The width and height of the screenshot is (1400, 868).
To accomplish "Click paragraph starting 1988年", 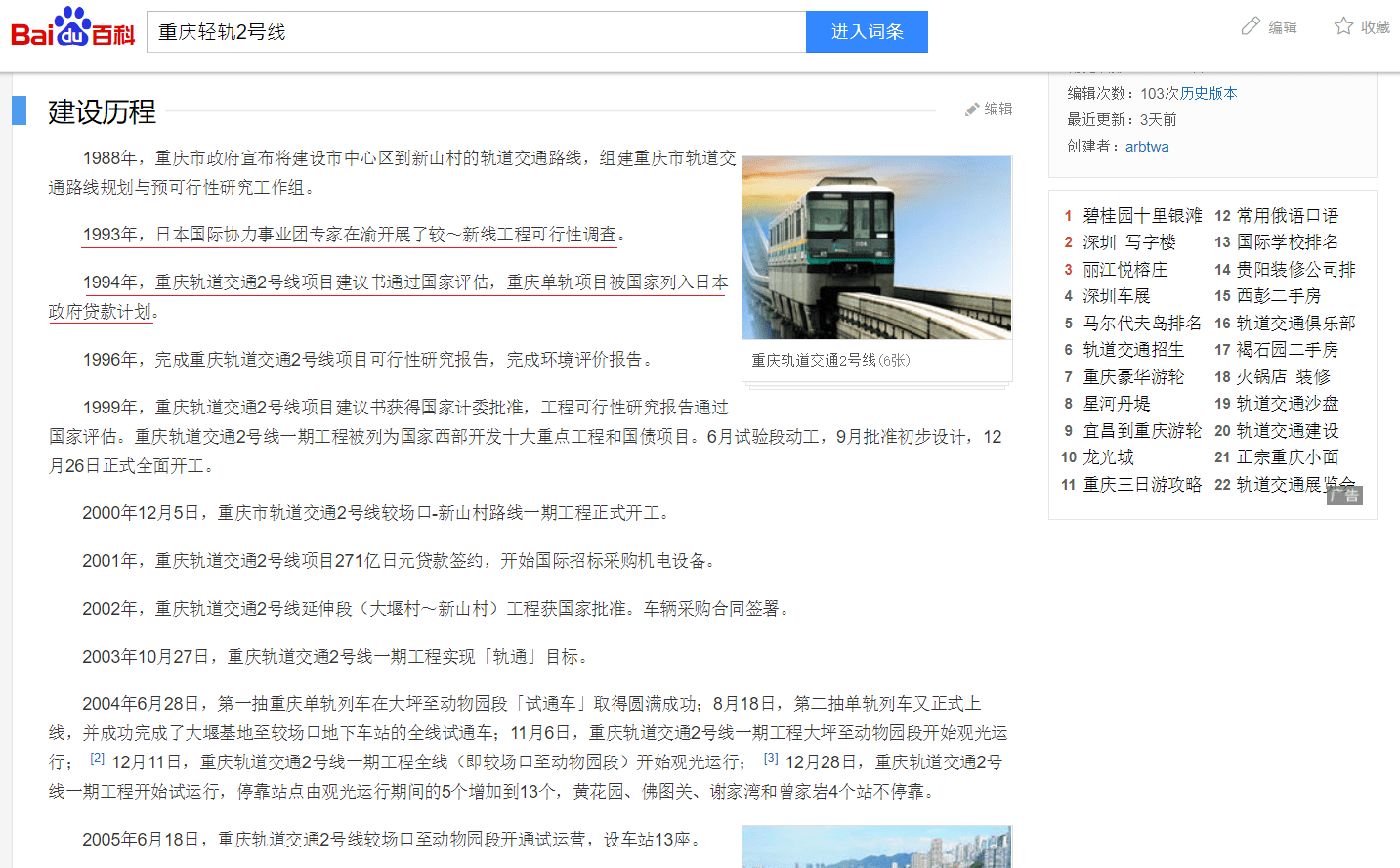I will click(x=392, y=172).
